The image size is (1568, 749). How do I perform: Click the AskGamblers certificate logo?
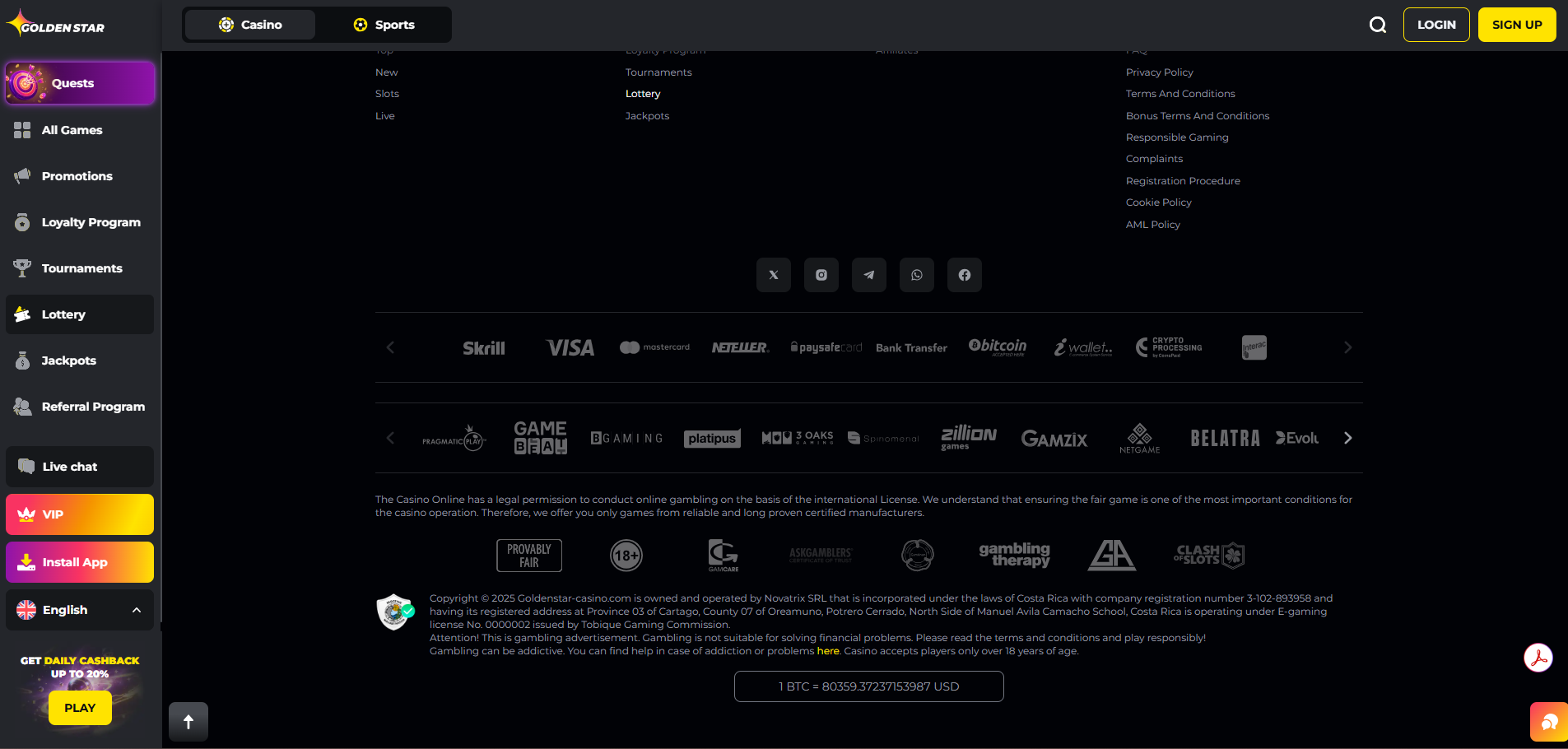[821, 555]
